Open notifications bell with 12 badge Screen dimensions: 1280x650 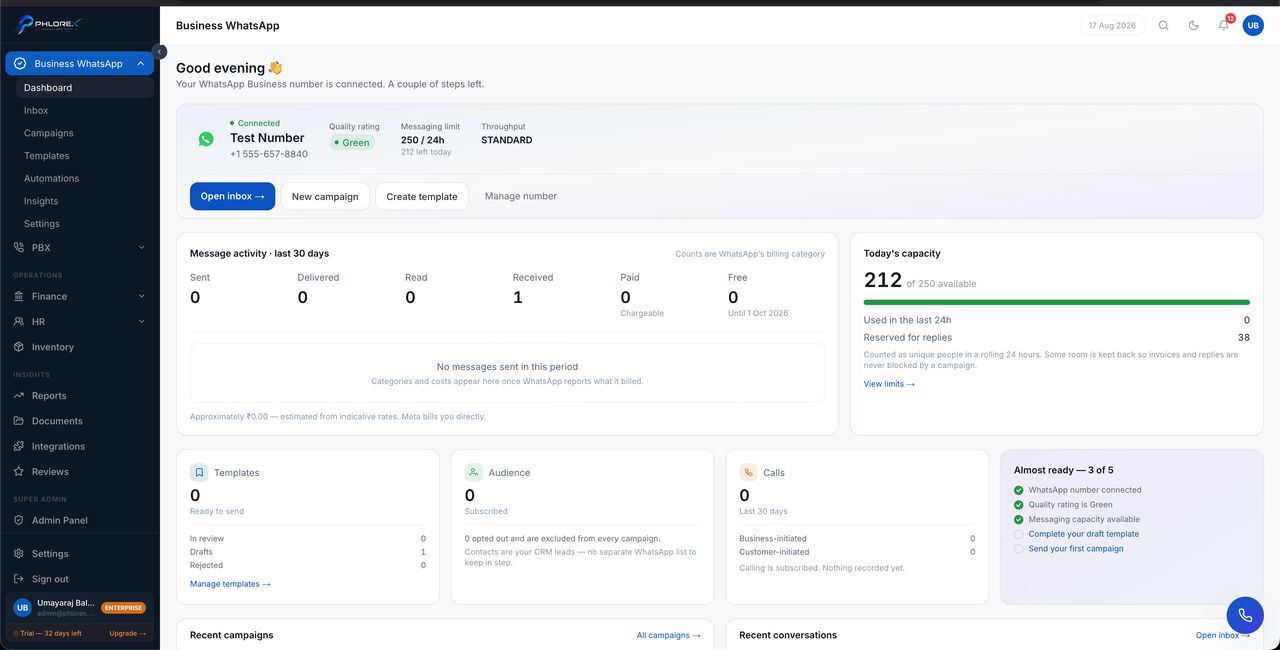coord(1224,24)
